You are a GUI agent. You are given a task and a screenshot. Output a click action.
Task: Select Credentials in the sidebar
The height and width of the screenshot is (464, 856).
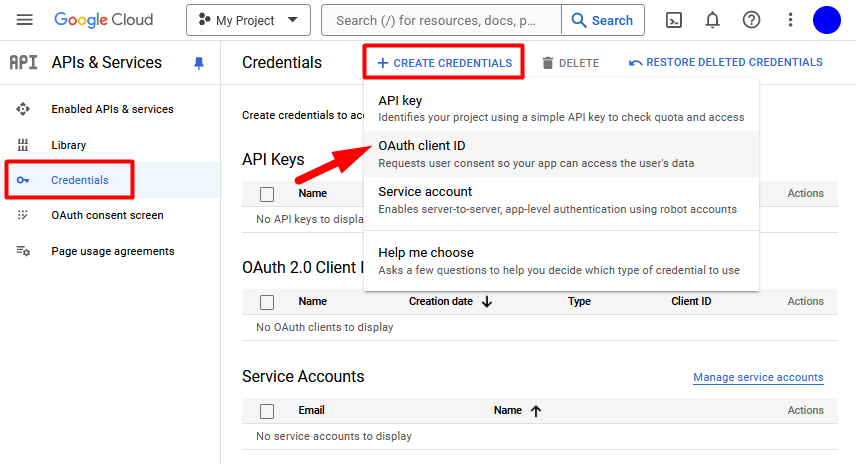pos(80,180)
